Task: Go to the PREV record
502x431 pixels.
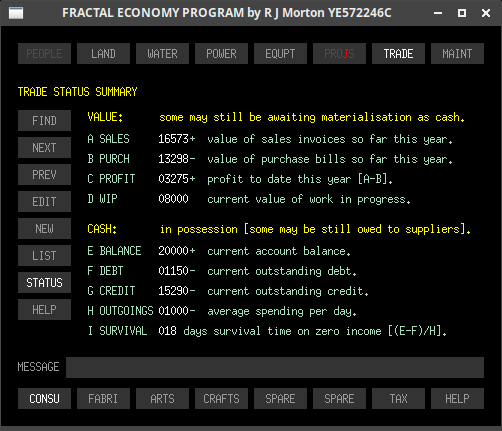Action: pos(44,175)
